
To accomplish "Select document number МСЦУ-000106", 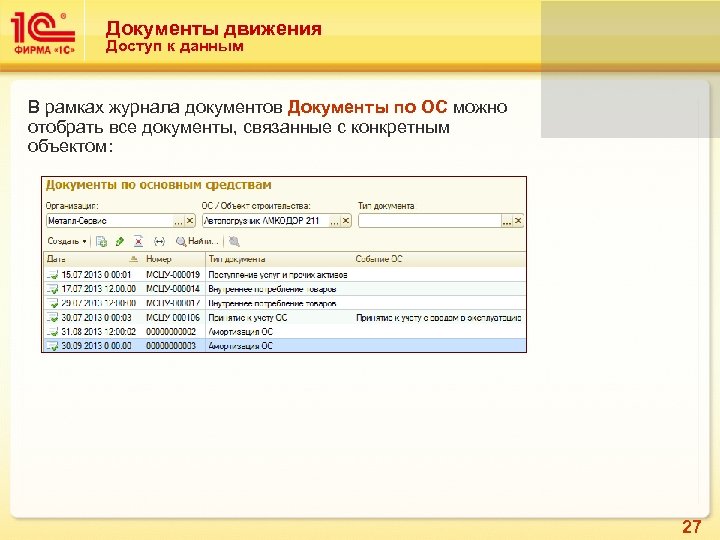I will pyautogui.click(x=173, y=317).
